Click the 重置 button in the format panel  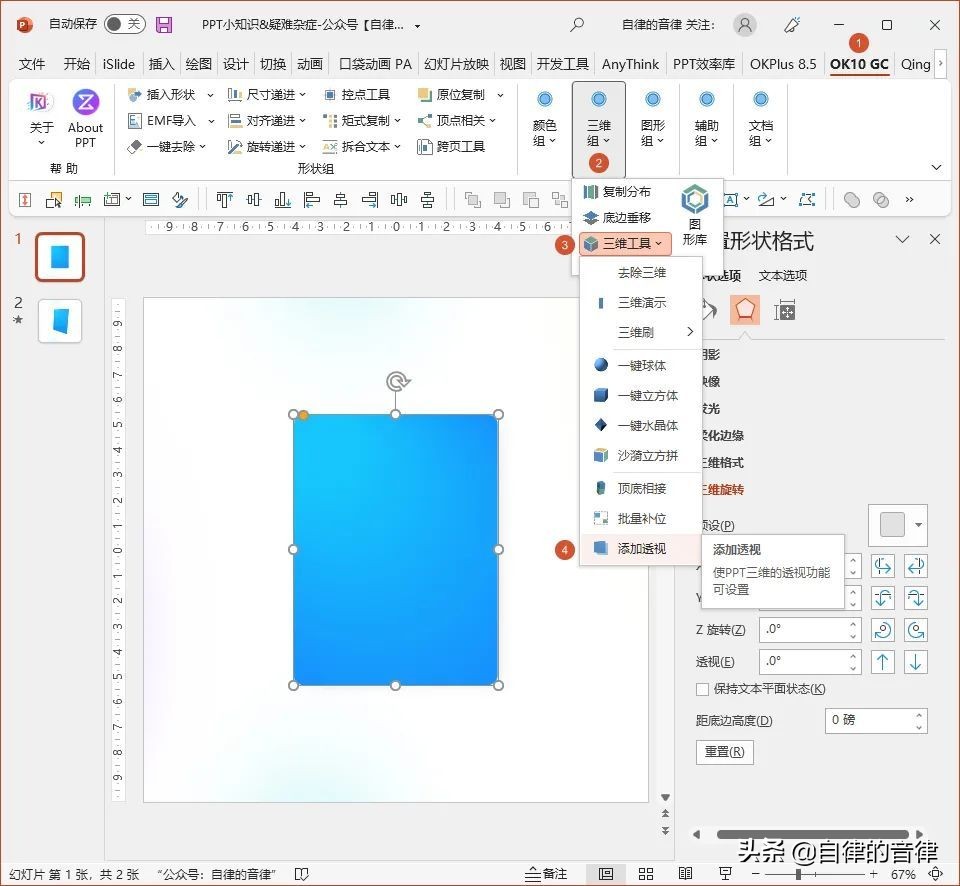point(724,752)
